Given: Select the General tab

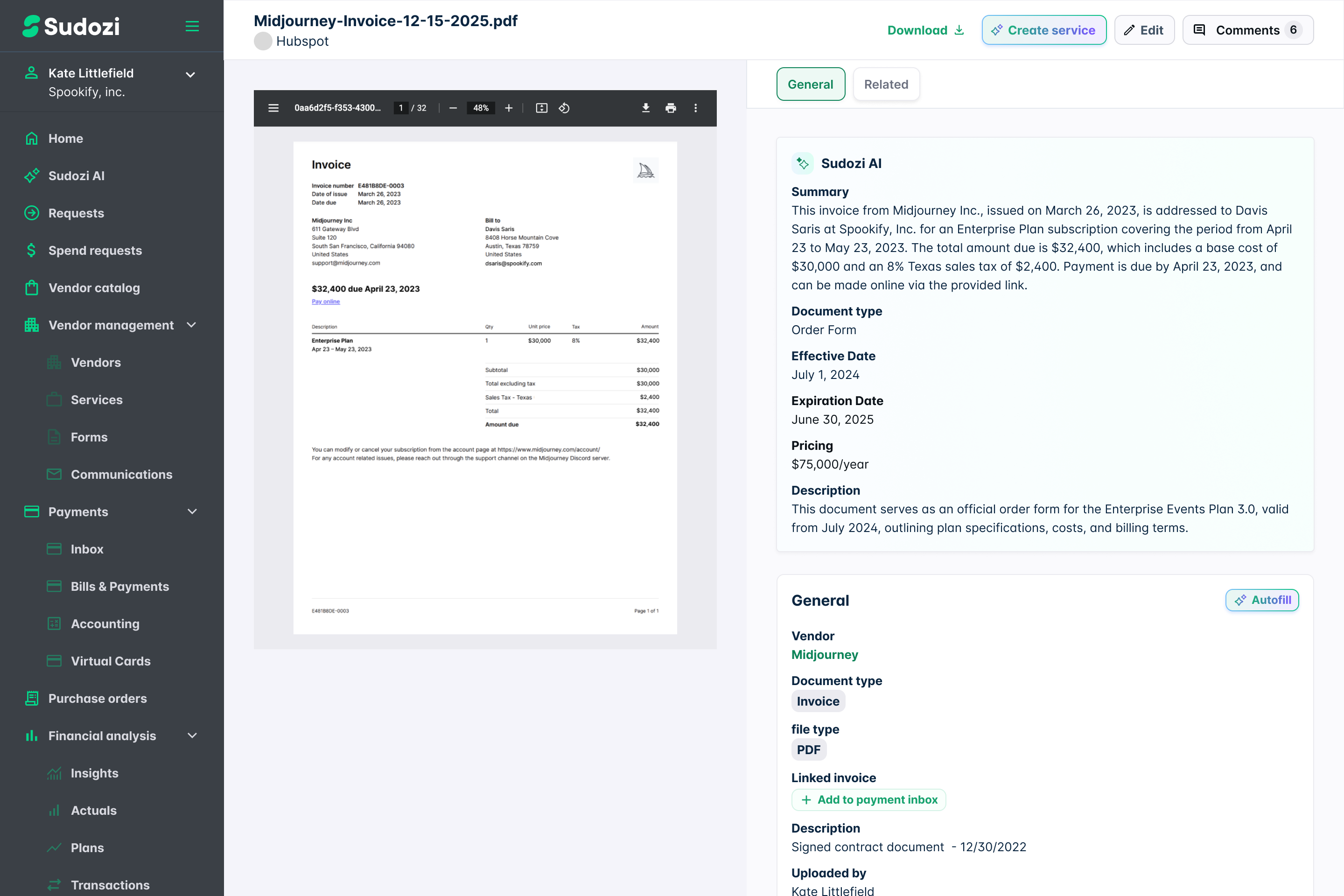Looking at the screenshot, I should (x=810, y=84).
